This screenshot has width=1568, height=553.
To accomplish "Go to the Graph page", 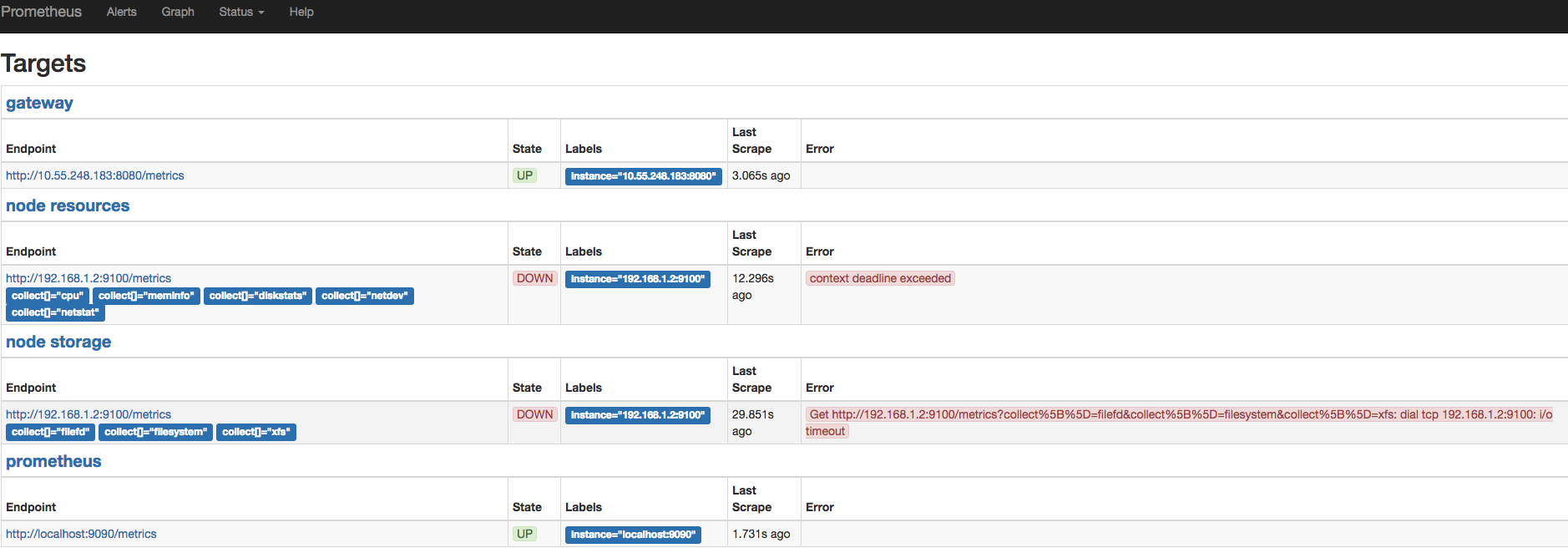I will 178,12.
